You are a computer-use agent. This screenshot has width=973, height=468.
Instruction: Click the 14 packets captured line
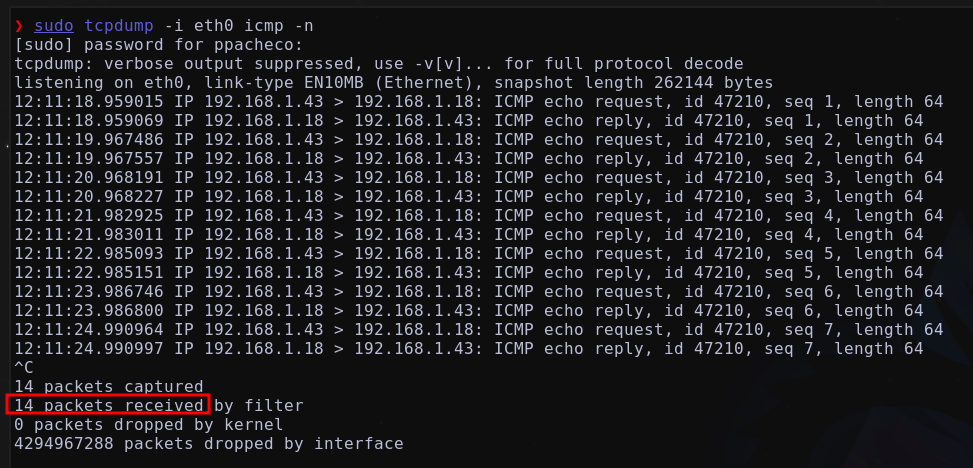pos(109,387)
